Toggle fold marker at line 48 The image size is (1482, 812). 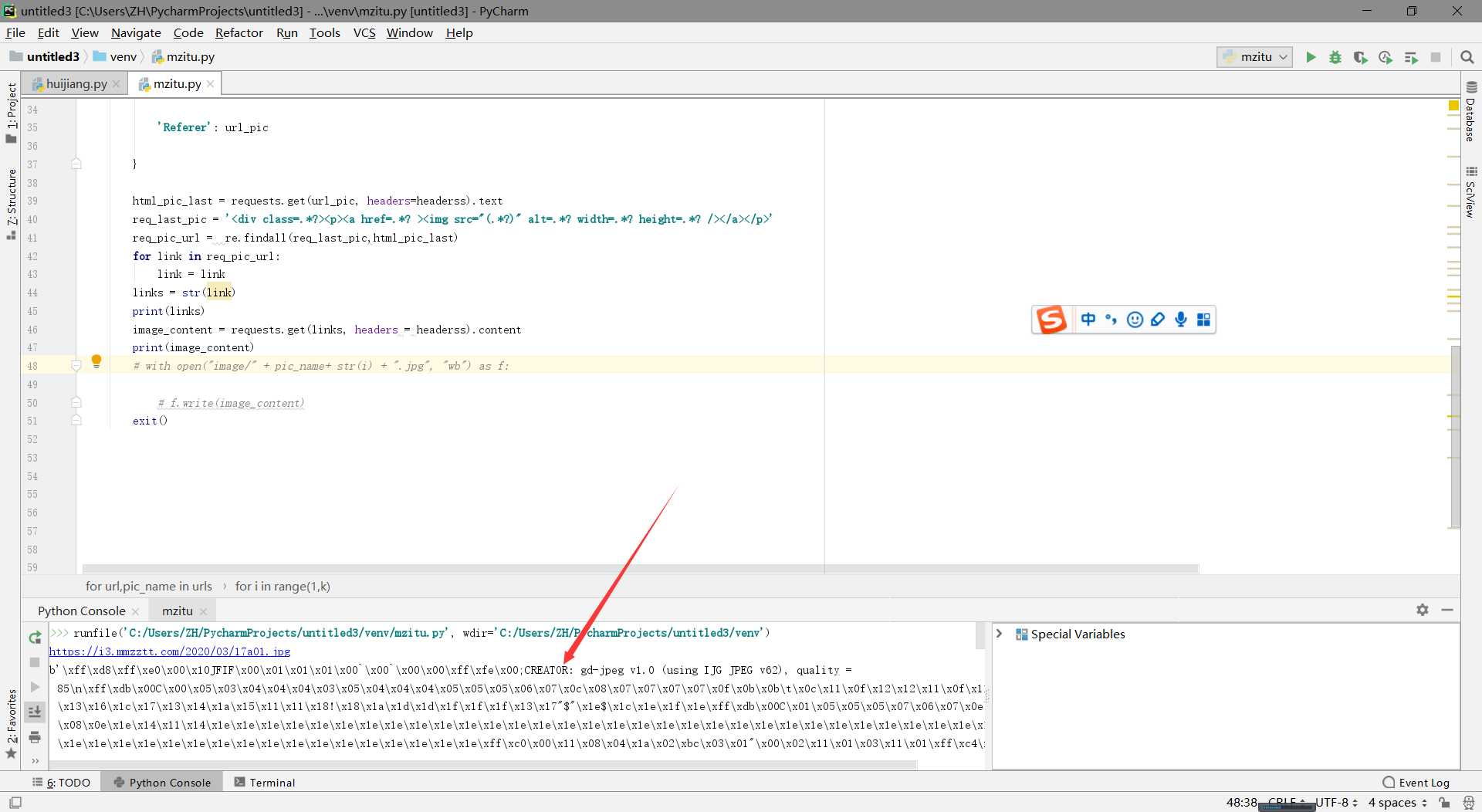(x=76, y=366)
